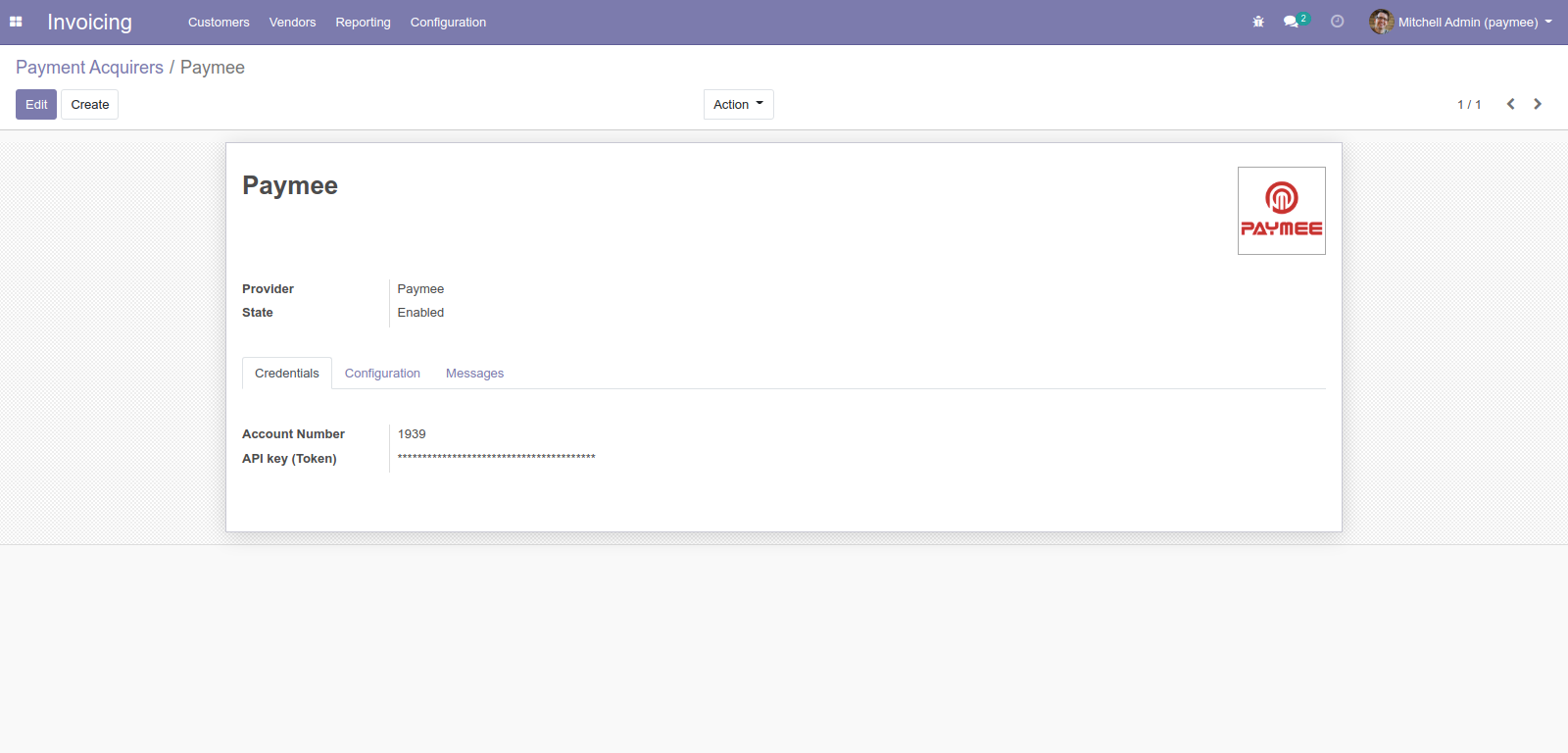Click the Edit button
This screenshot has height=753, width=1568.
(x=36, y=104)
